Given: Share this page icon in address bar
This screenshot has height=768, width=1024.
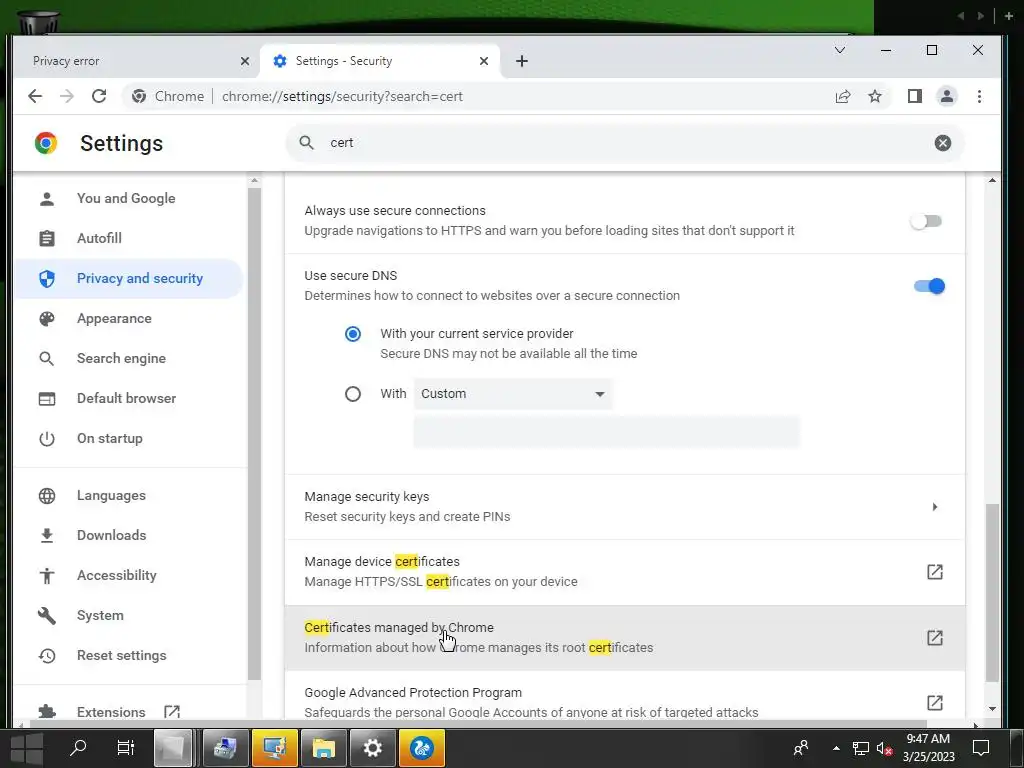Looking at the screenshot, I should pyautogui.click(x=843, y=97).
